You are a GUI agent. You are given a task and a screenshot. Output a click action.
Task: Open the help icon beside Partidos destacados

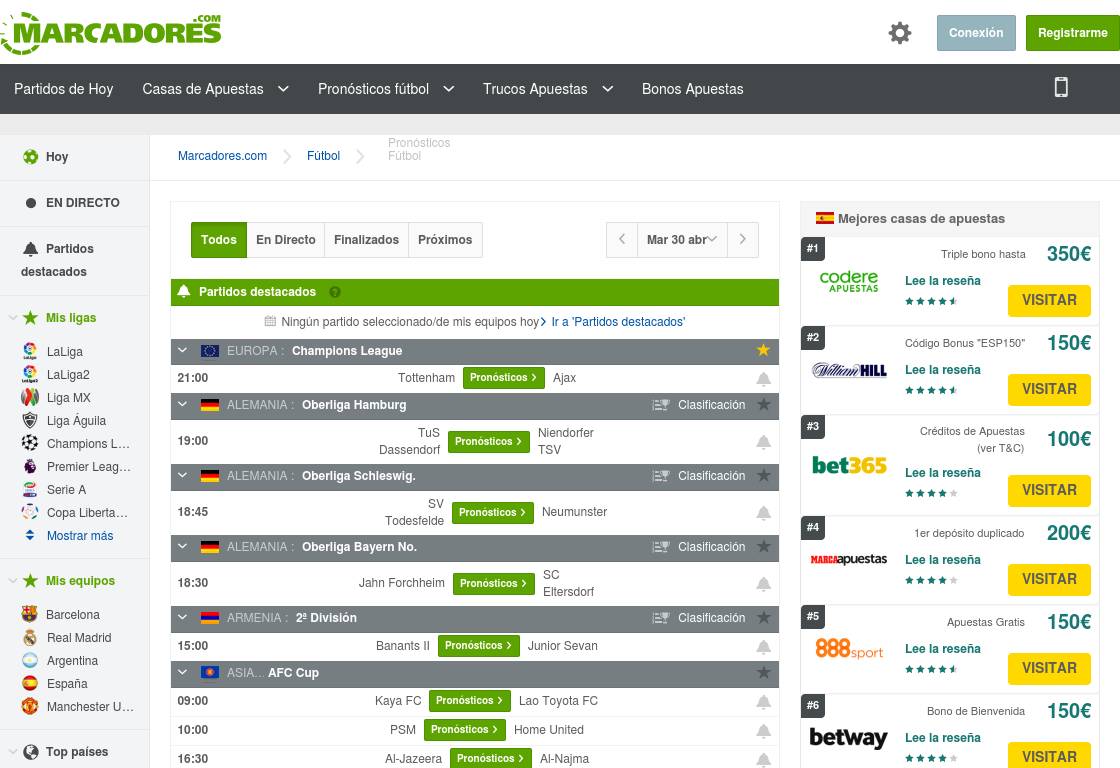point(335,292)
